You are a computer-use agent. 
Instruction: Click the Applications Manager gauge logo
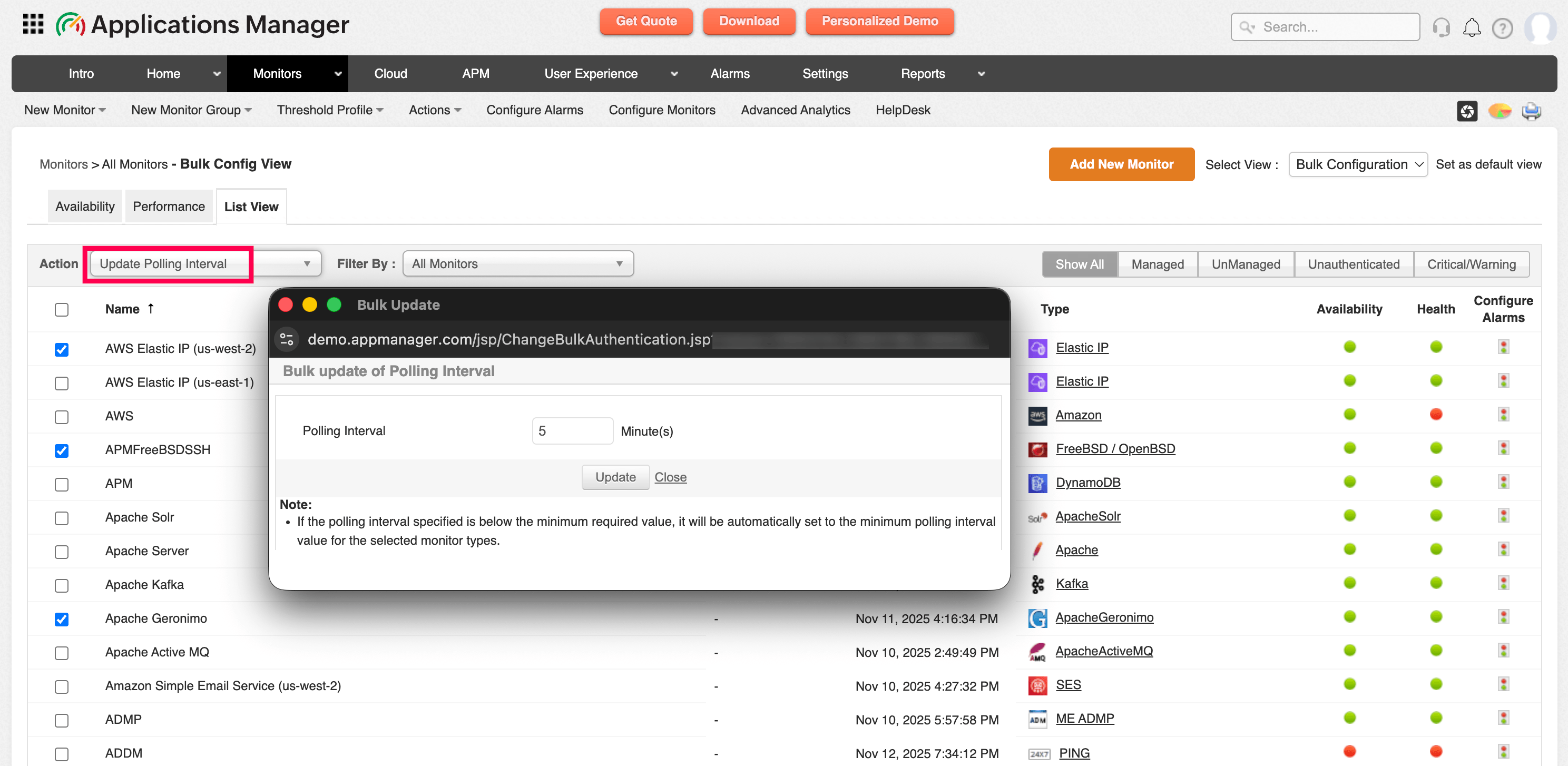71,25
